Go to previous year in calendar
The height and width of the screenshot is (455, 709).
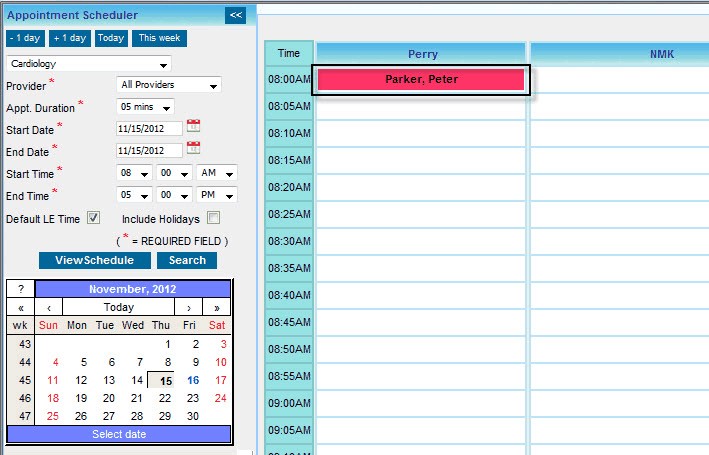coord(21,307)
